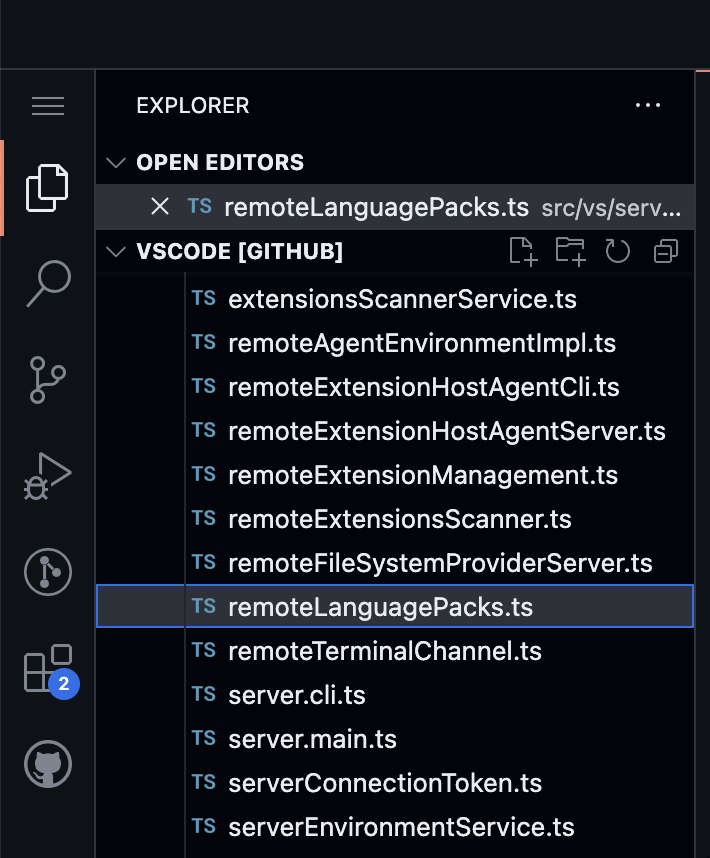The height and width of the screenshot is (858, 710).
Task: Open the Explorer hamburger menu
Action: point(47,106)
